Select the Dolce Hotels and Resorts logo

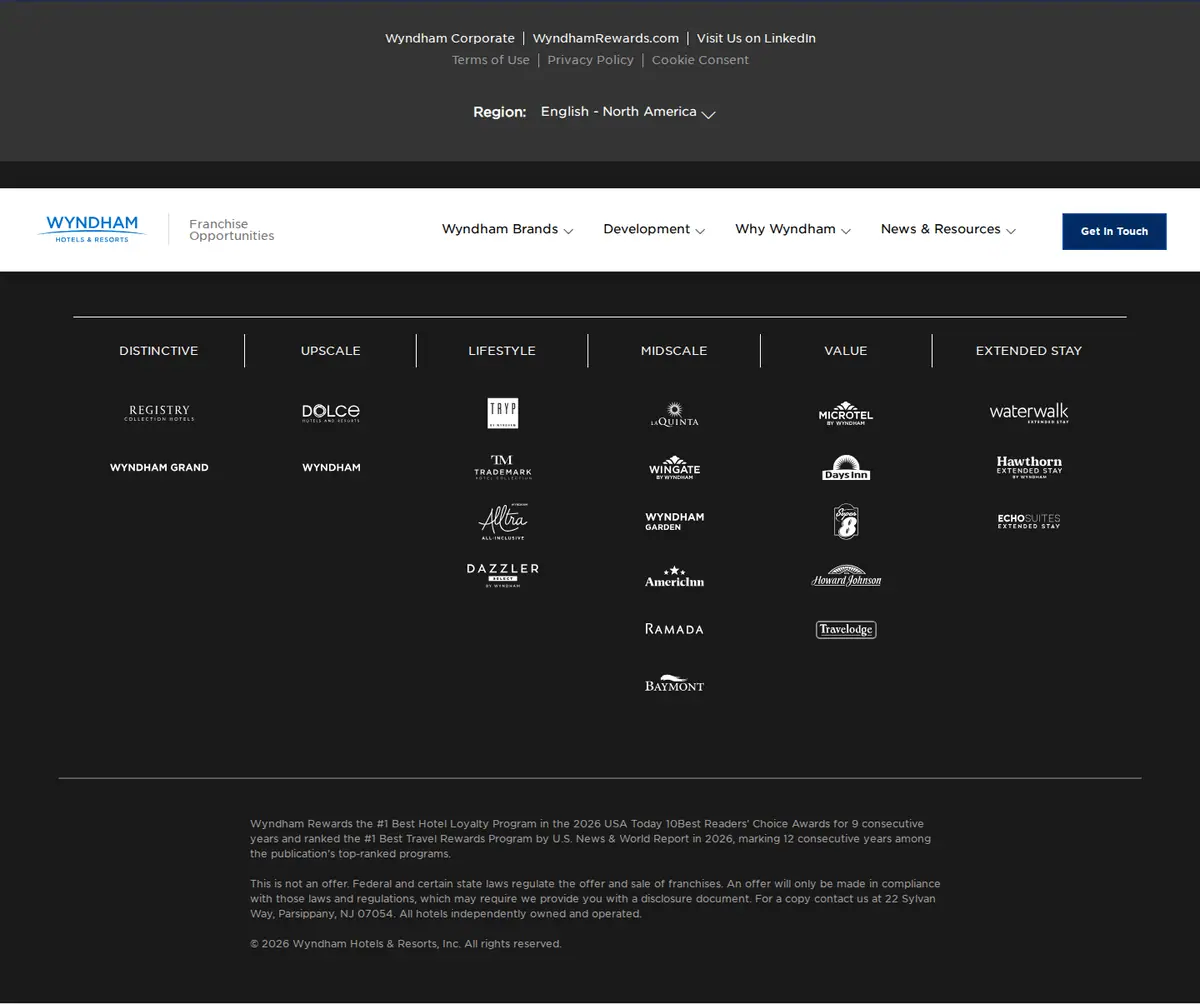(331, 413)
